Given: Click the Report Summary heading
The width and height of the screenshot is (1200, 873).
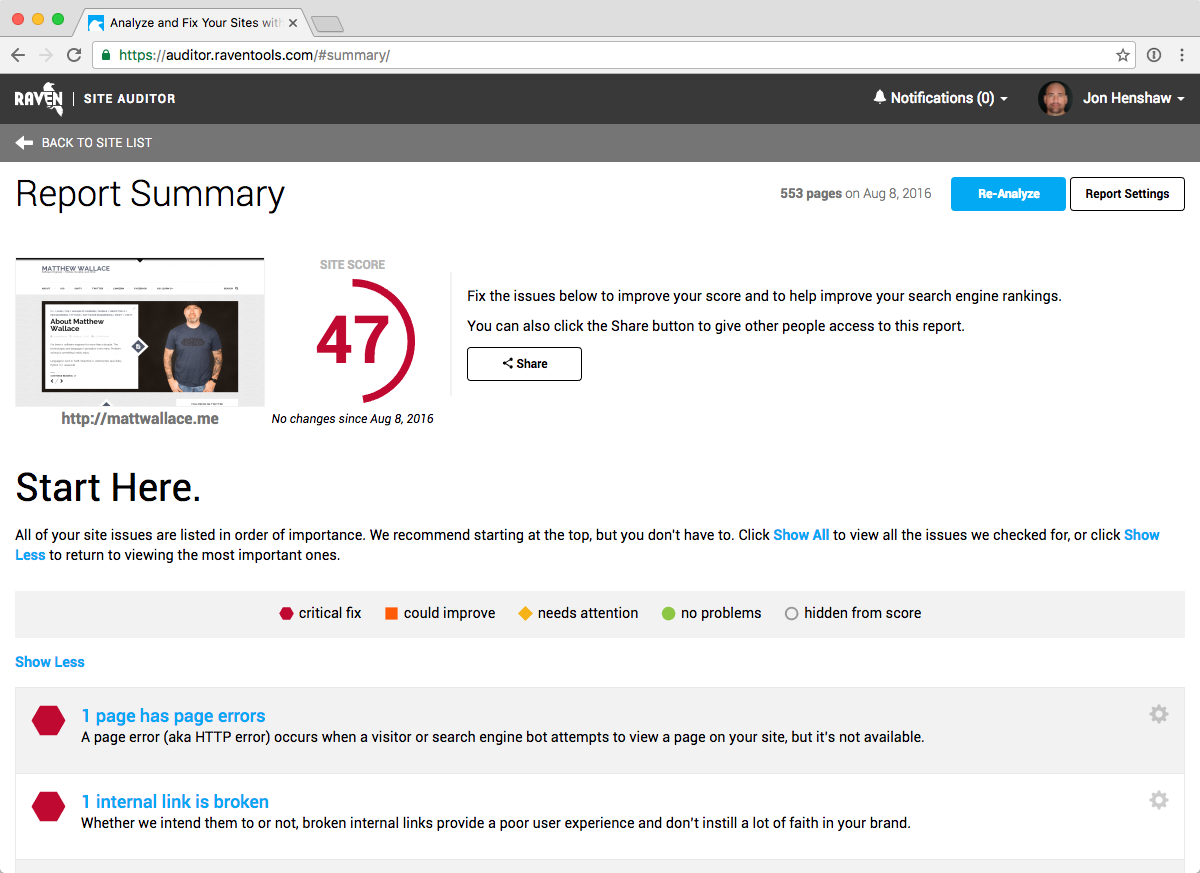Looking at the screenshot, I should pyautogui.click(x=150, y=194).
